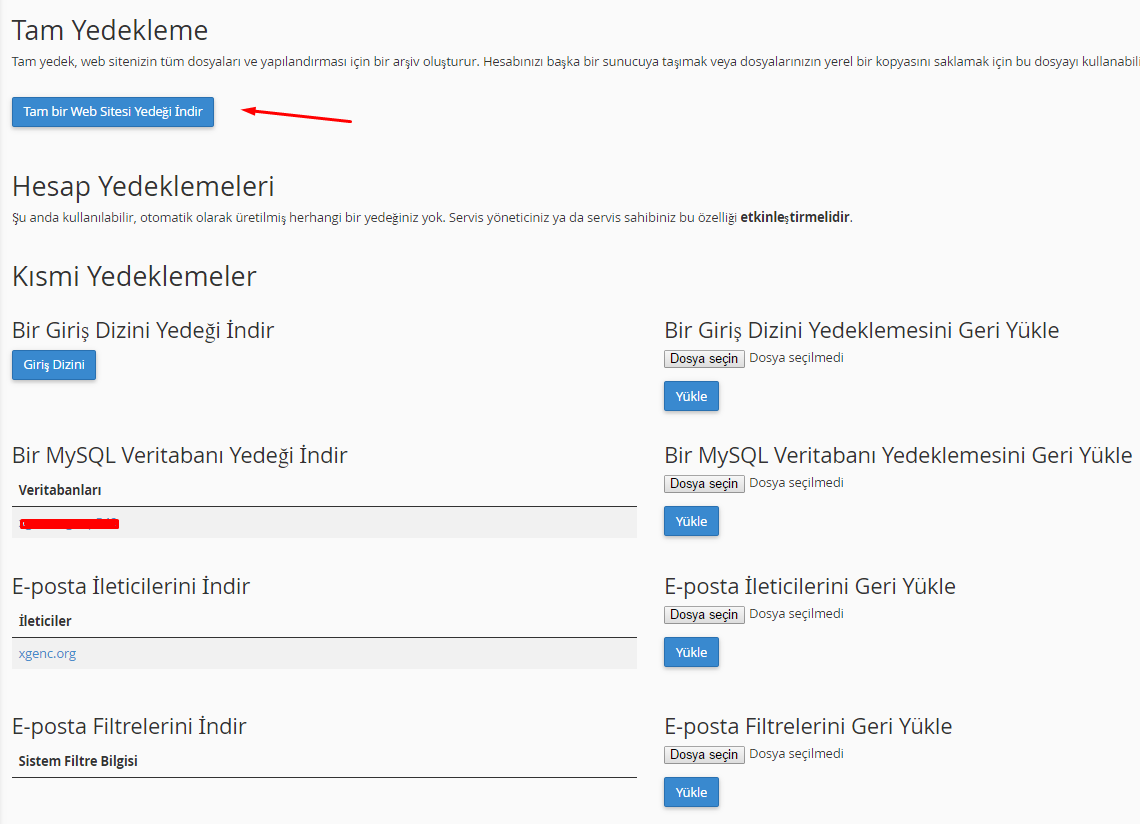Click Tam bir Web Sitesi Yedeği İndir button
Viewport: 1140px width, 824px height.
113,112
